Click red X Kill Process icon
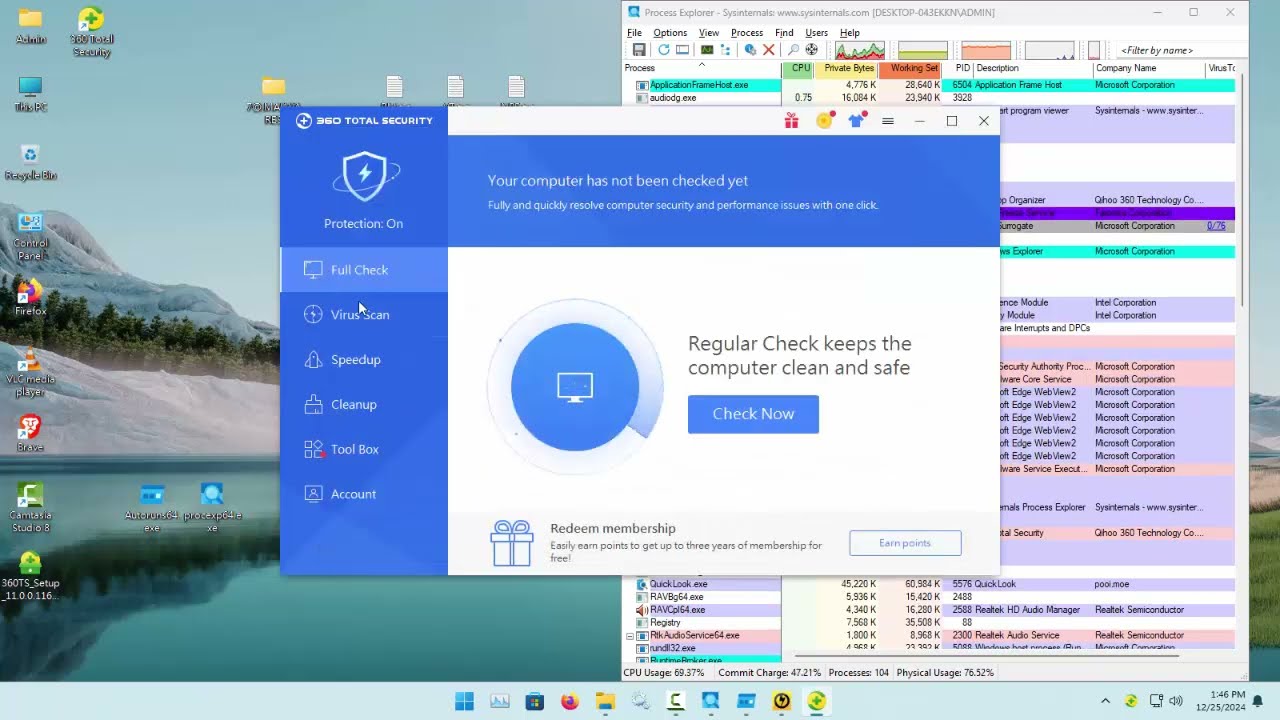 pyautogui.click(x=769, y=50)
